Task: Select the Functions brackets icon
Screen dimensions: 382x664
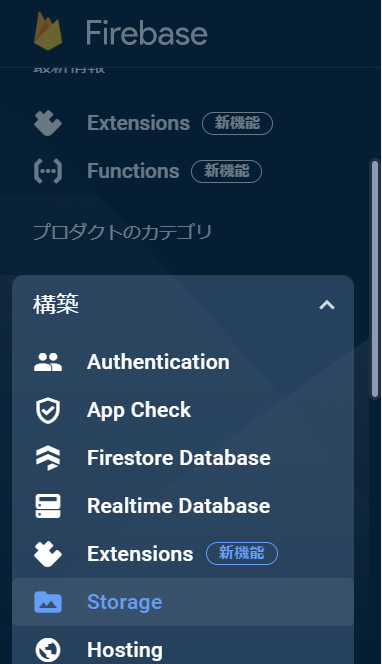Action: (x=48, y=171)
